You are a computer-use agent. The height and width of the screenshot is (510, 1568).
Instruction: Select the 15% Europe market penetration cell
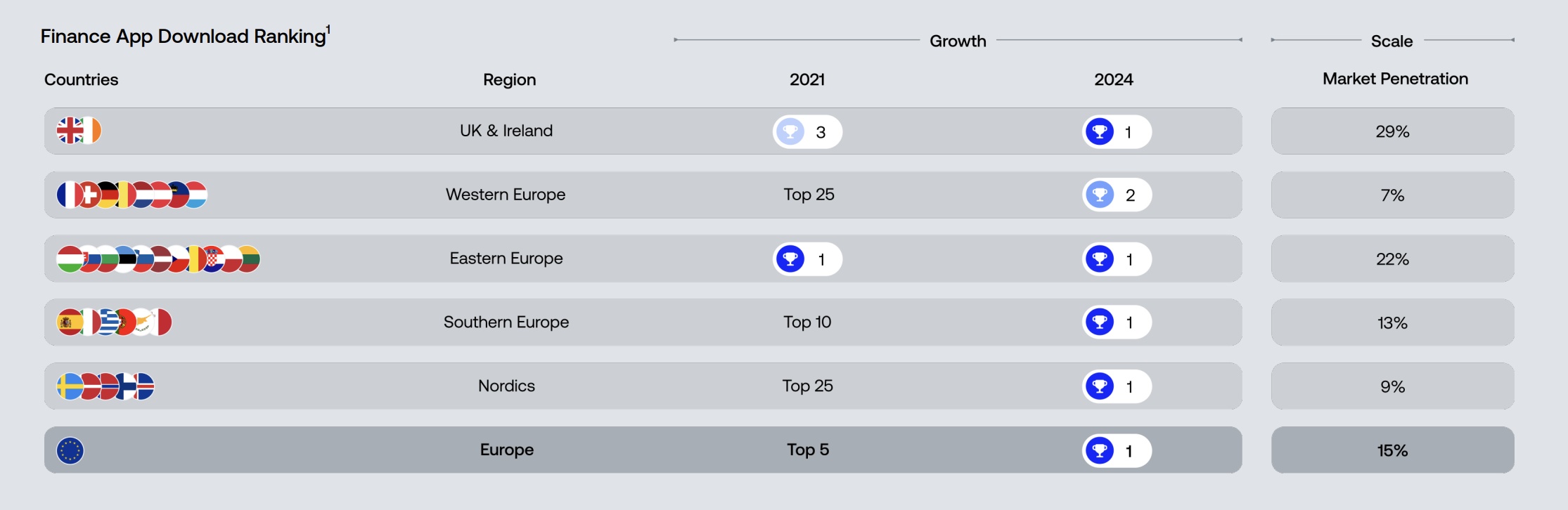point(1392,450)
